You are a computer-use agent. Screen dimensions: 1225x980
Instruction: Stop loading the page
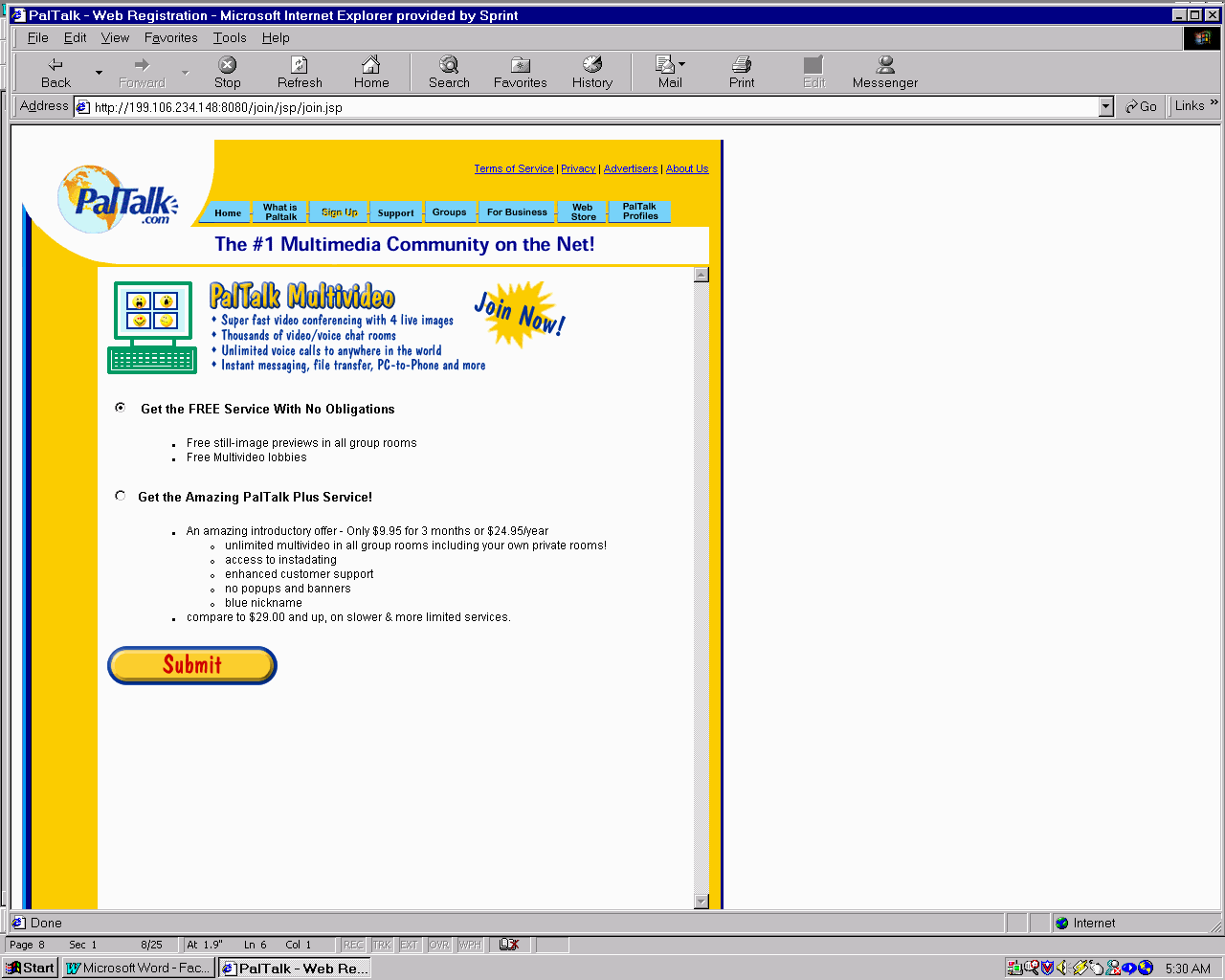coord(227,72)
